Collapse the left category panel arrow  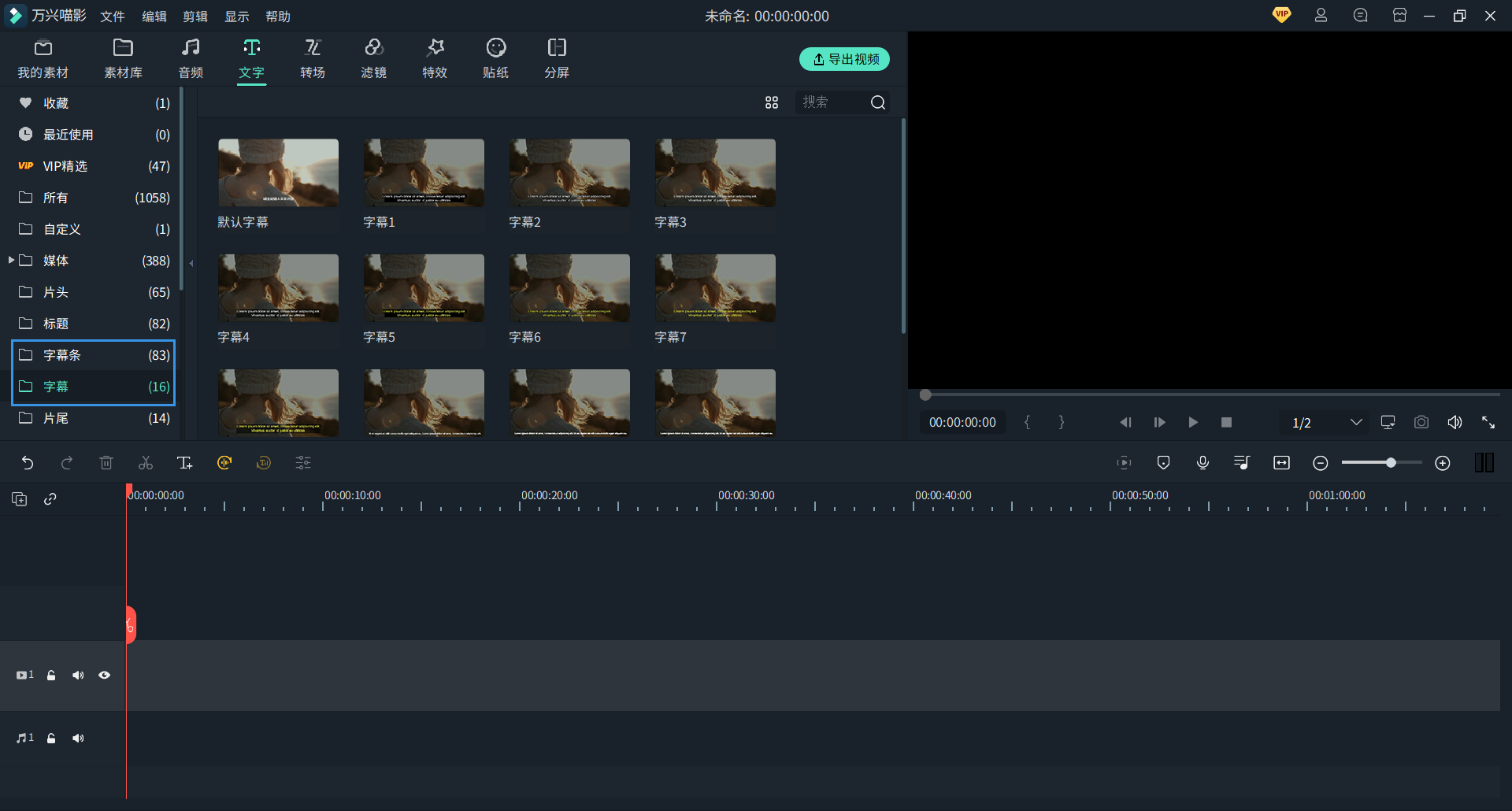191,263
